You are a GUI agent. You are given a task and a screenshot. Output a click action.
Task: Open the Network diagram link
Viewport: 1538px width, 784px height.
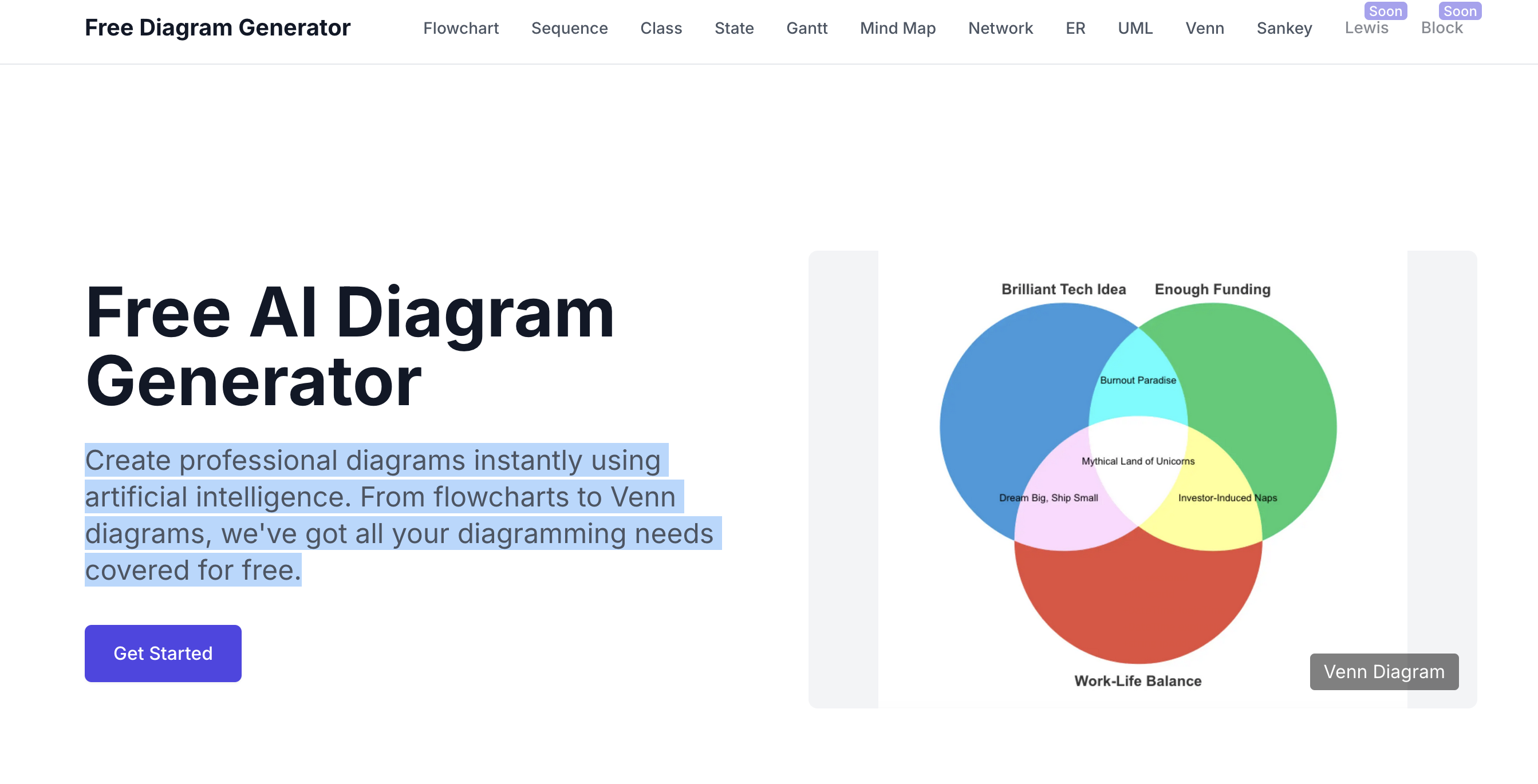[1001, 28]
